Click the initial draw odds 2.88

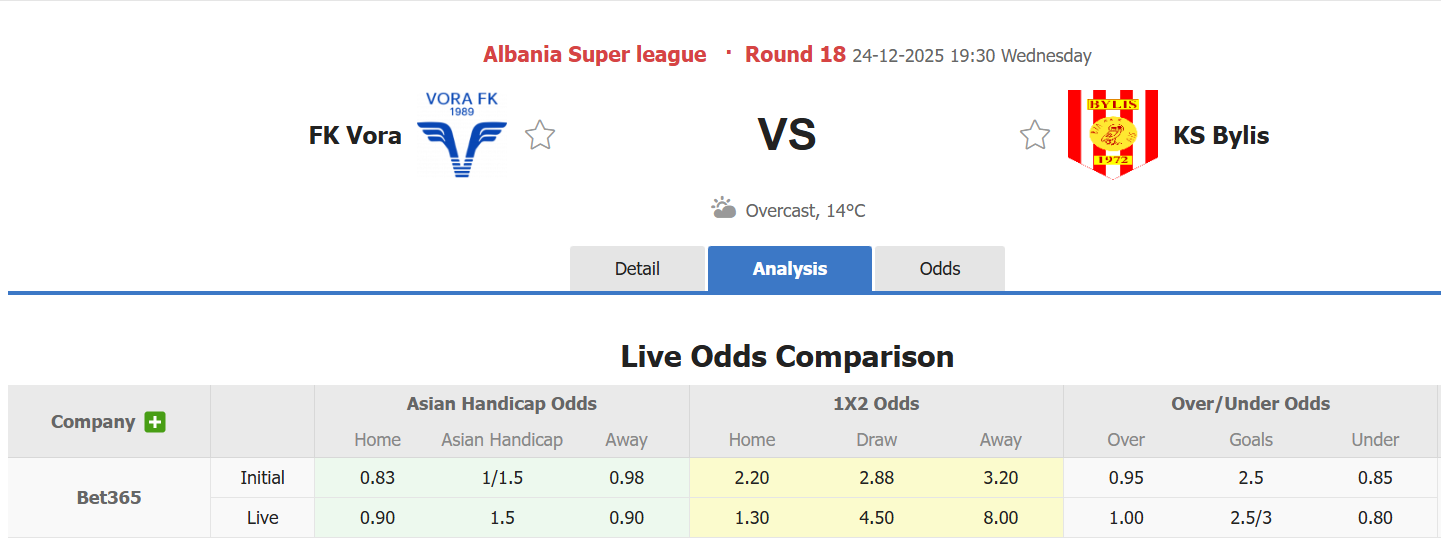click(x=876, y=478)
